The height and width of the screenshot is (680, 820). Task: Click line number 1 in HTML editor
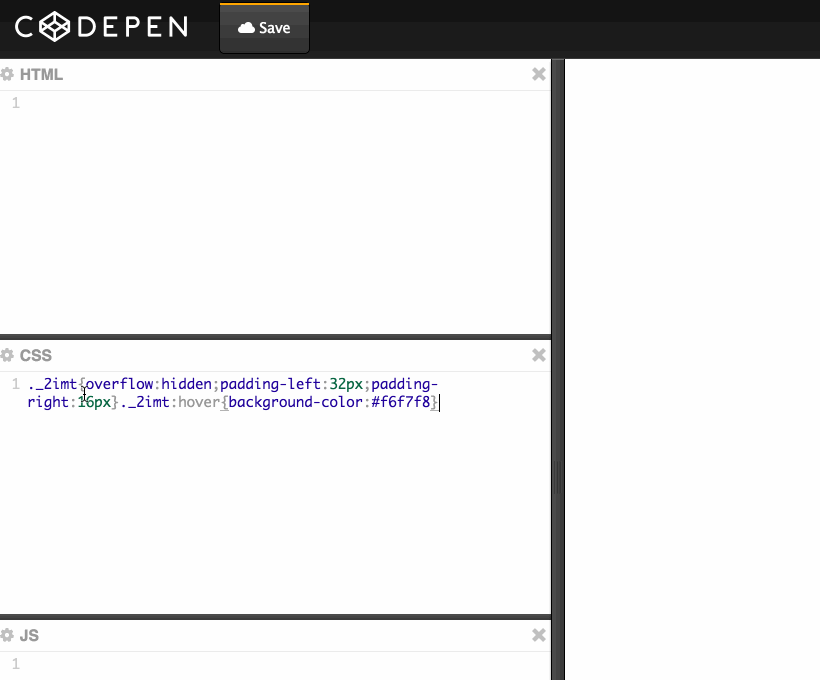pyautogui.click(x=16, y=103)
